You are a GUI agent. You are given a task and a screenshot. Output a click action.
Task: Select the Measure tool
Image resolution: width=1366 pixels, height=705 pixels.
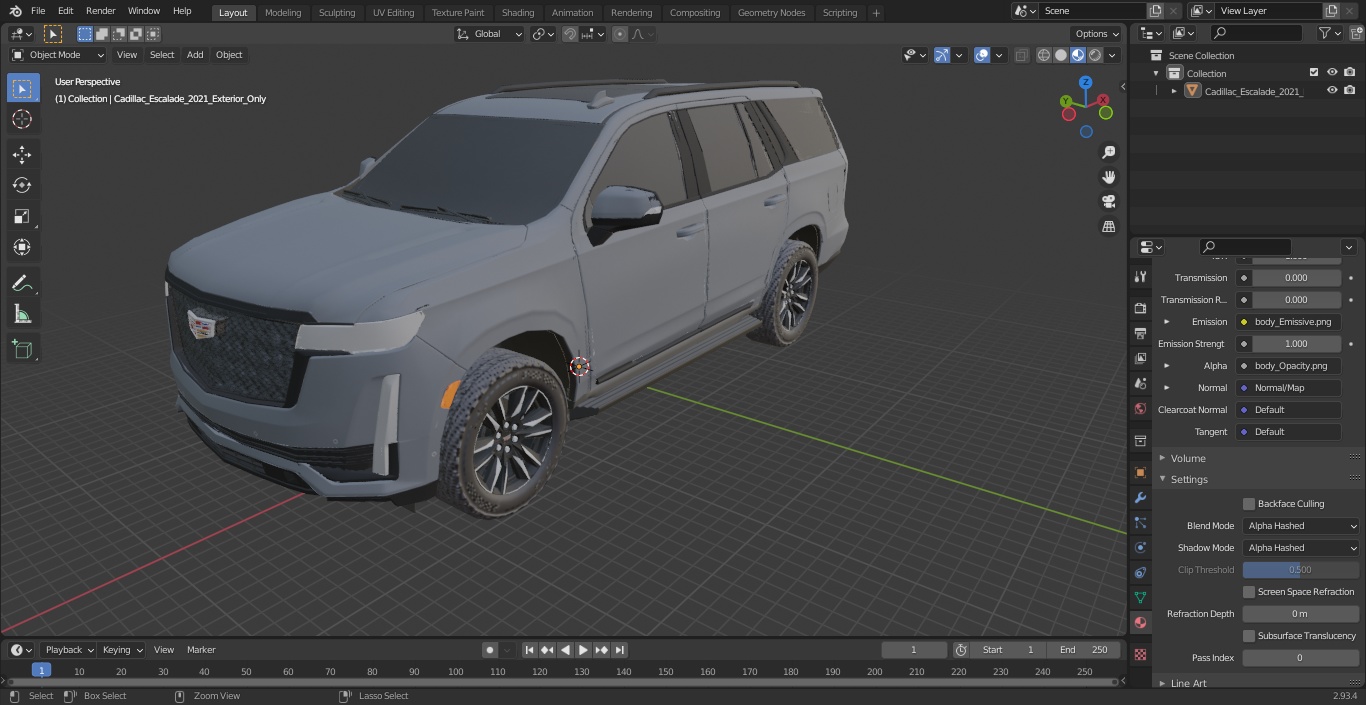[x=22, y=314]
